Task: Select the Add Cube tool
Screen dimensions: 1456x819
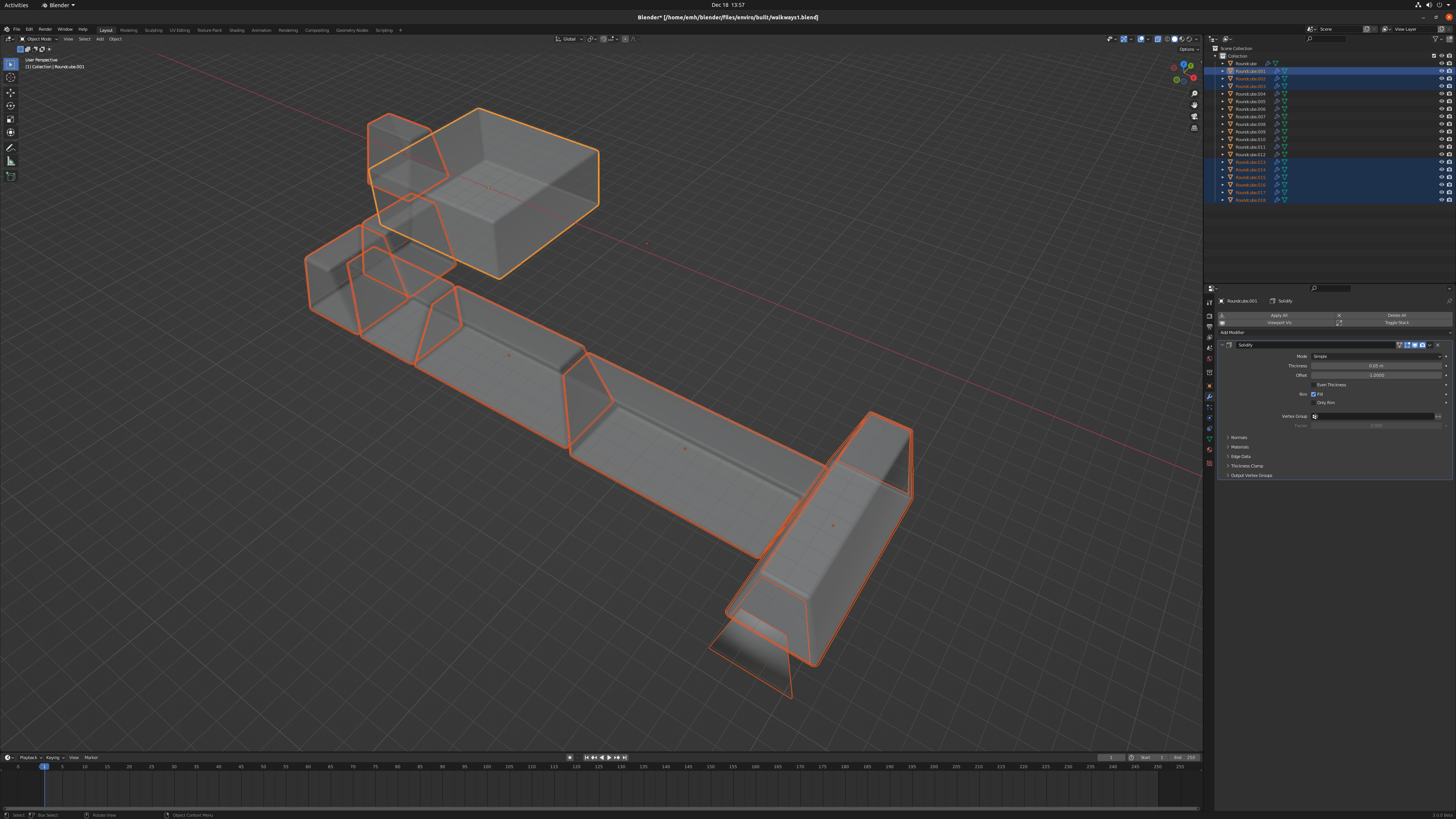Action: pyautogui.click(x=11, y=176)
